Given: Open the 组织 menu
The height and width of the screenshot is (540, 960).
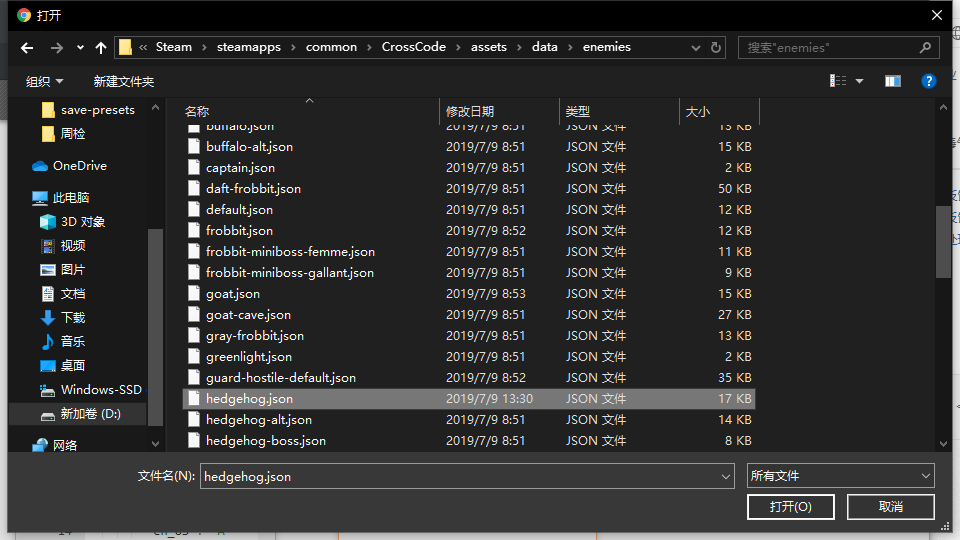Looking at the screenshot, I should point(44,81).
